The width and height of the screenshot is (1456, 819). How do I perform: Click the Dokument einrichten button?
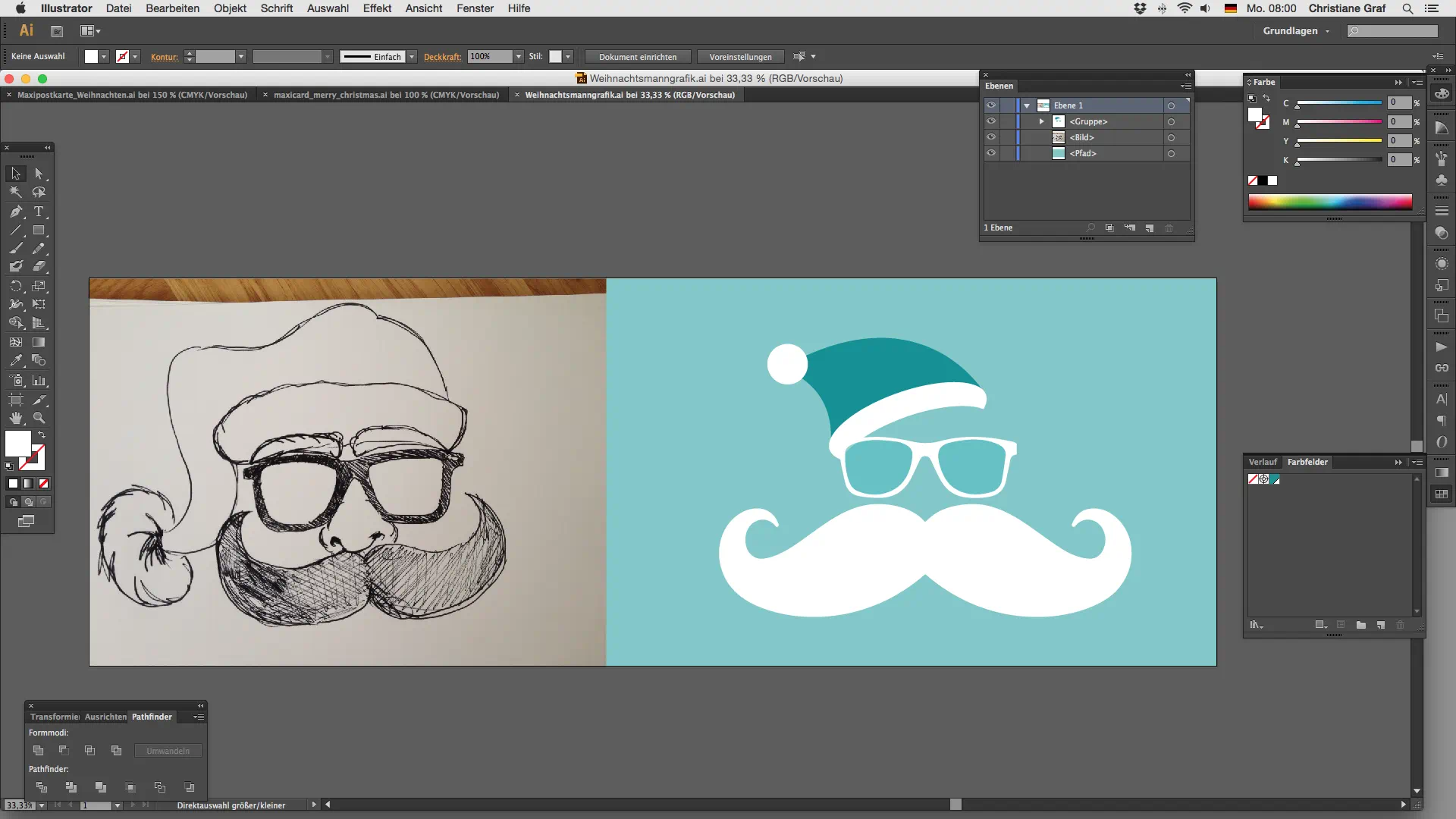coord(637,56)
